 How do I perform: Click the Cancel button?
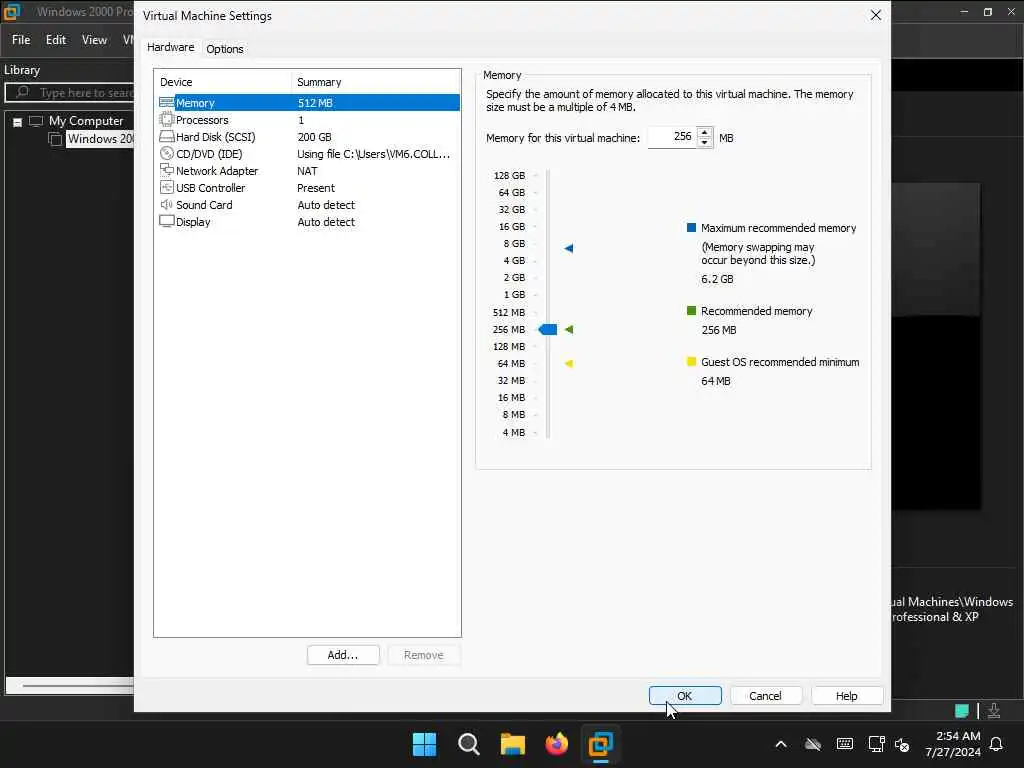pyautogui.click(x=765, y=696)
